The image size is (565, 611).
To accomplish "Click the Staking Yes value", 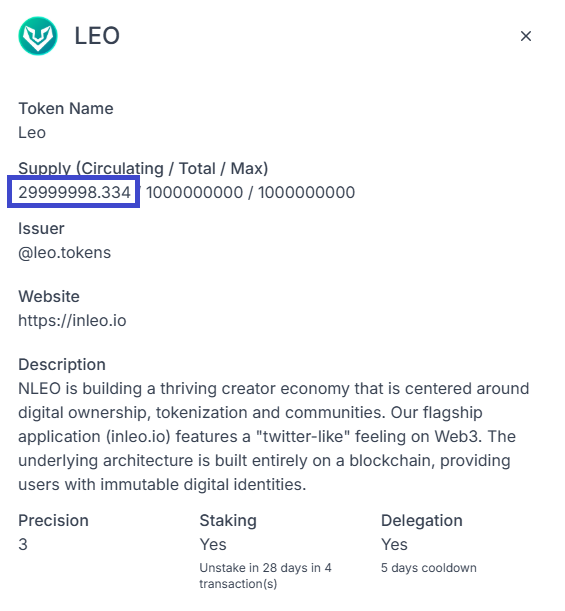I will 213,544.
